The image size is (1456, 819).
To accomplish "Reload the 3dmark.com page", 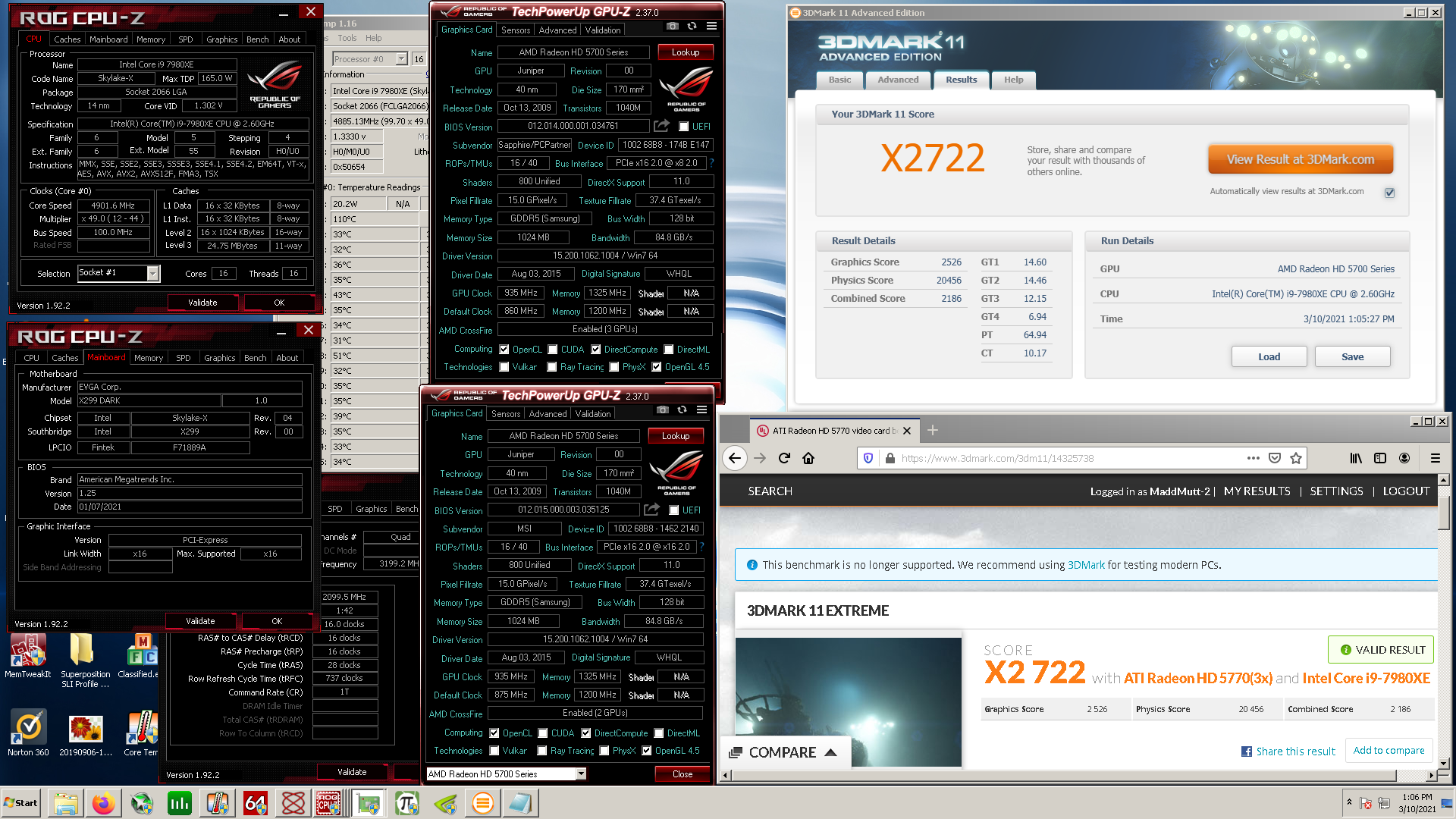I will (784, 458).
